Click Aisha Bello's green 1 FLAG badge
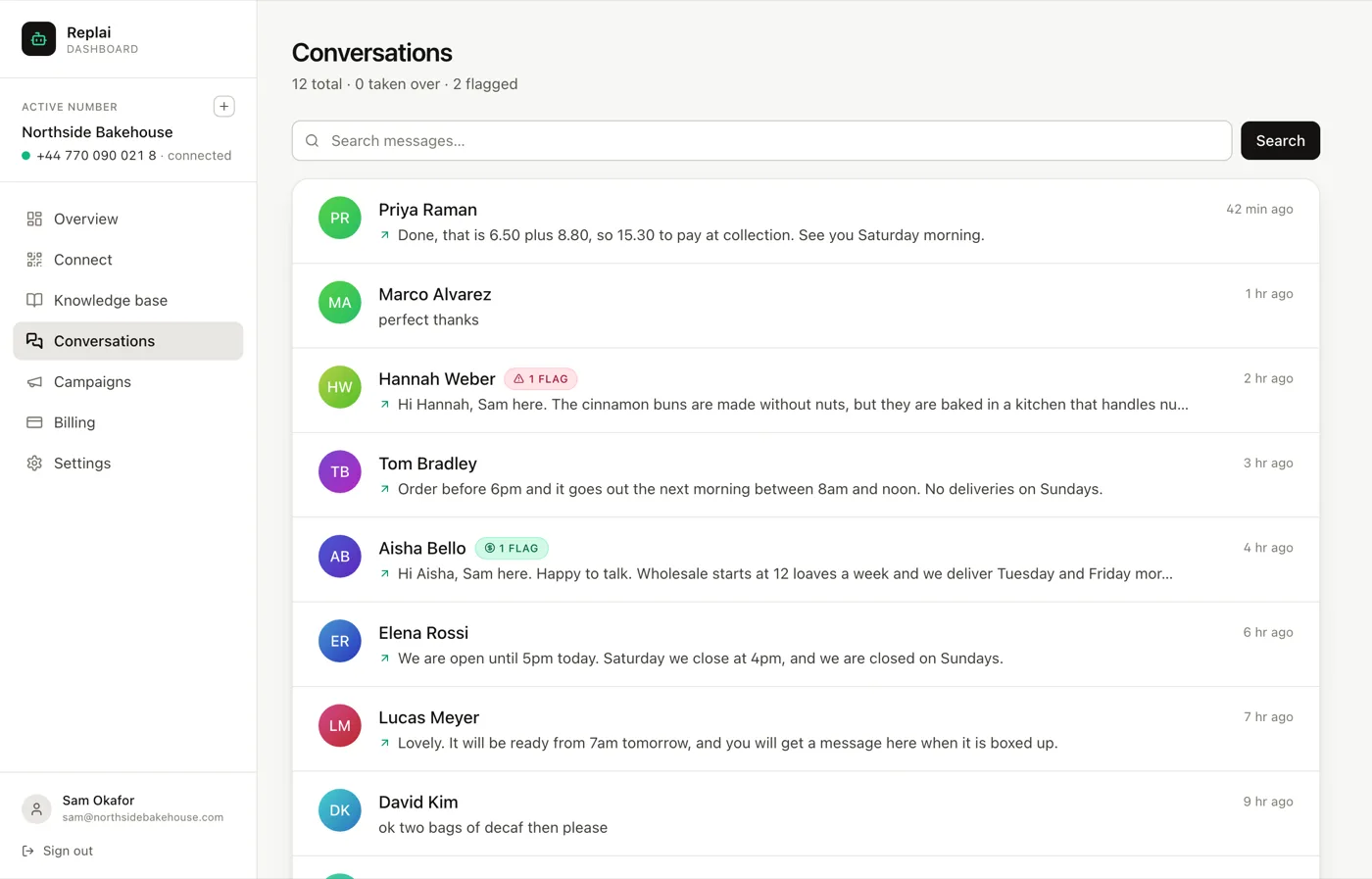The width and height of the screenshot is (1372, 879). tap(512, 549)
